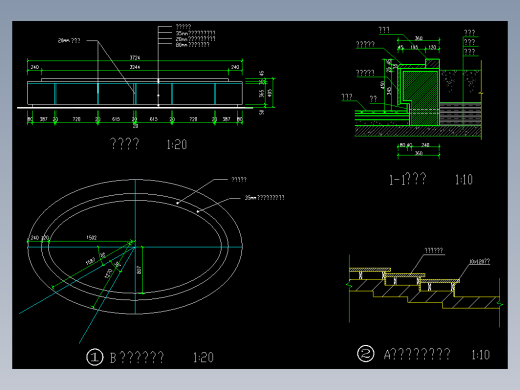
Task: Click the circled number 1 detail marker
Action: point(95,357)
